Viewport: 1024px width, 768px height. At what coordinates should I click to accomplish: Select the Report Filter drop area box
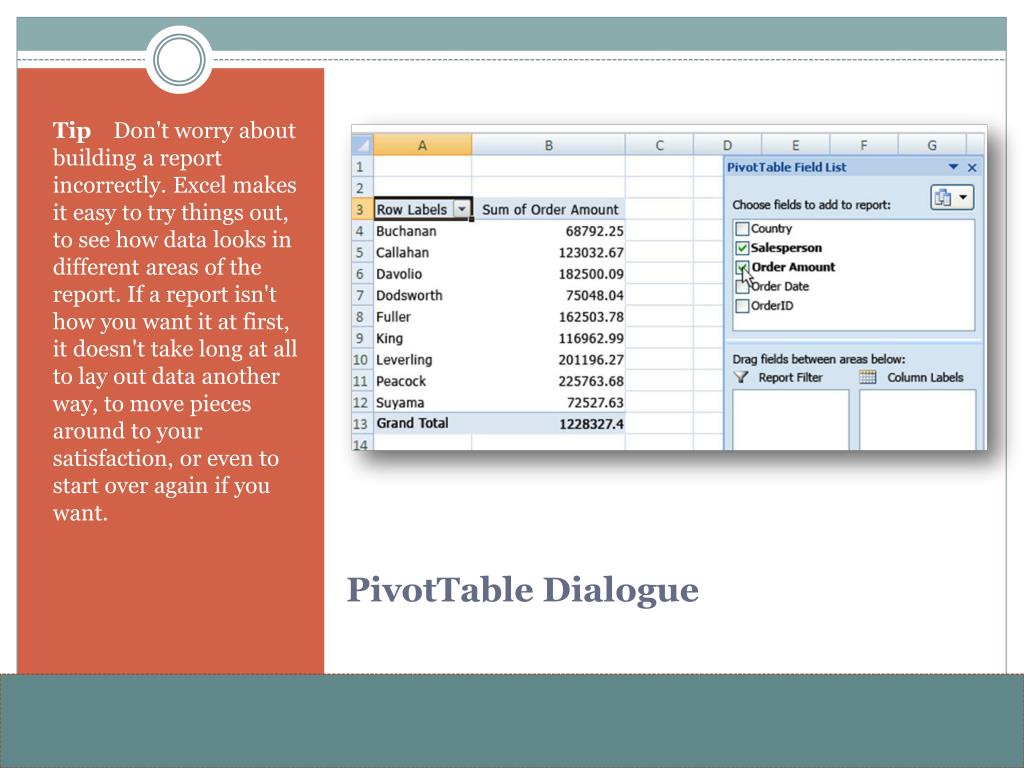coord(790,420)
